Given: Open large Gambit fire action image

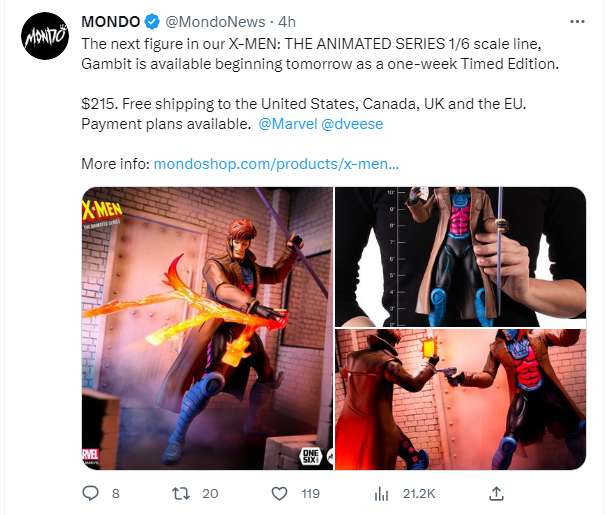Looking at the screenshot, I should coord(208,328).
